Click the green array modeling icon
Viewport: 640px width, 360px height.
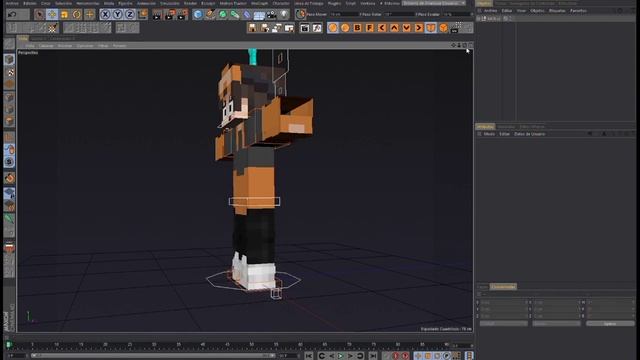[235, 14]
